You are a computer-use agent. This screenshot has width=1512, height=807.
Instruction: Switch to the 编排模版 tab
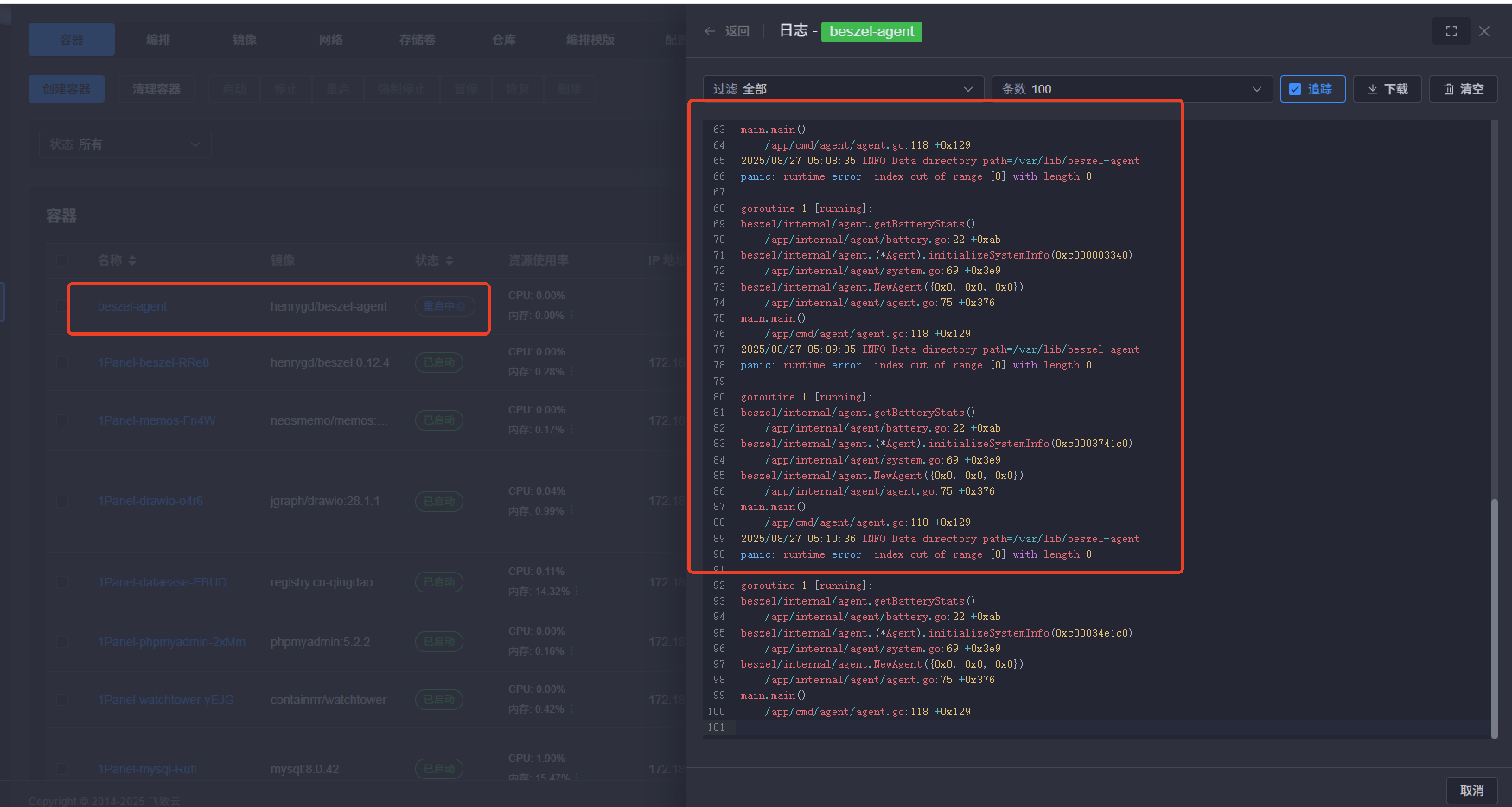pos(590,40)
